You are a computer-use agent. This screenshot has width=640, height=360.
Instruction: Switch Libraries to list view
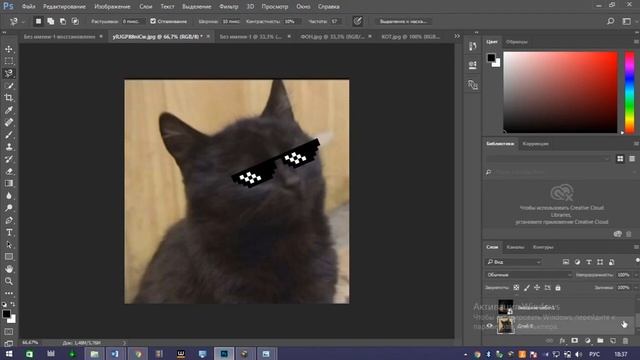[x=632, y=159]
